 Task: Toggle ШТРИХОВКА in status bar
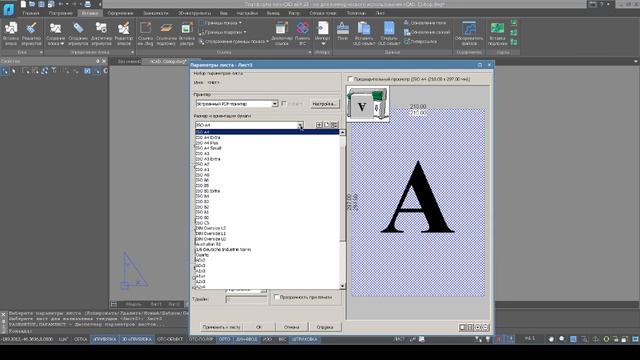click(304, 339)
